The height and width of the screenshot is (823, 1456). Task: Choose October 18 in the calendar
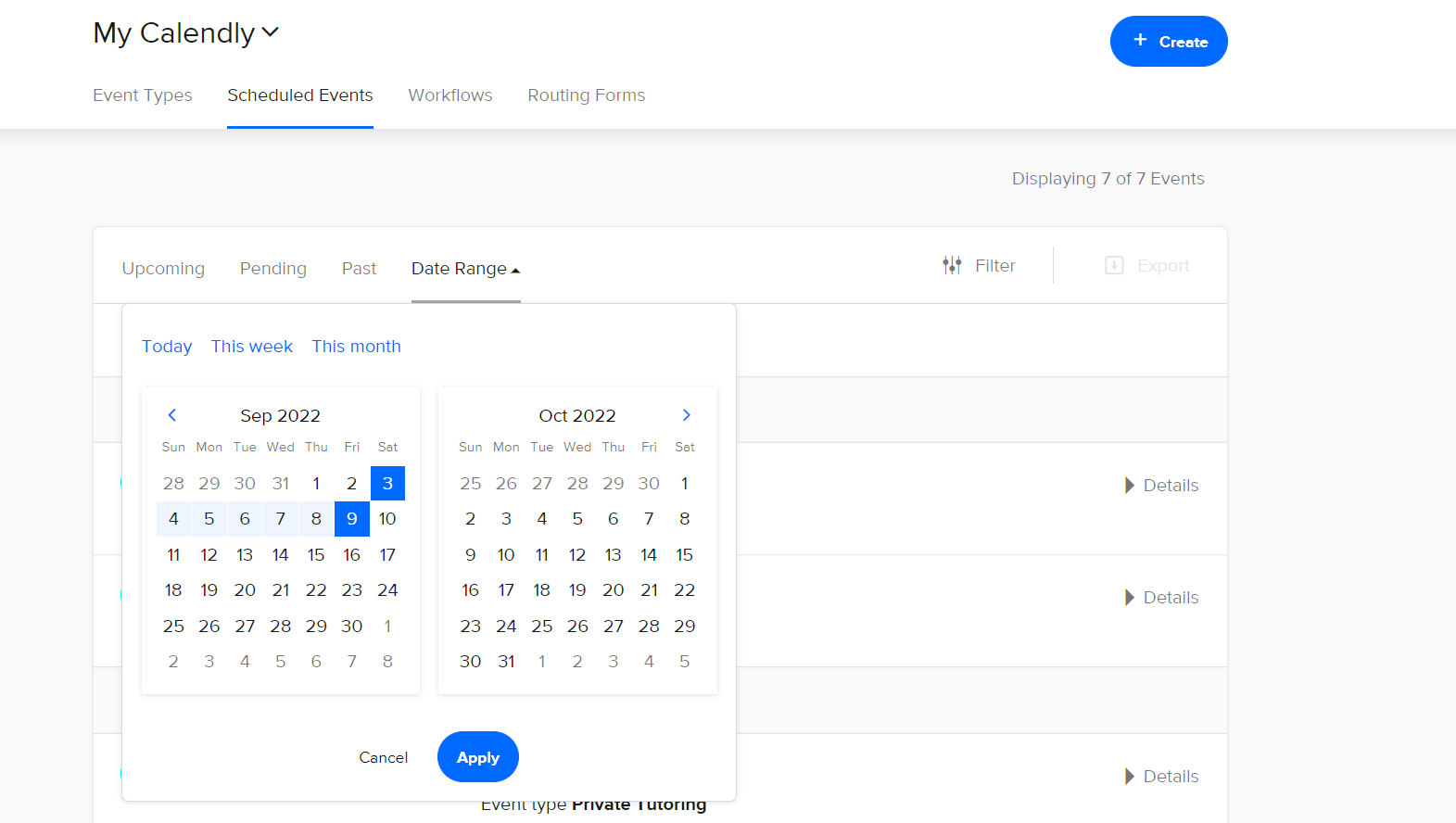(542, 590)
